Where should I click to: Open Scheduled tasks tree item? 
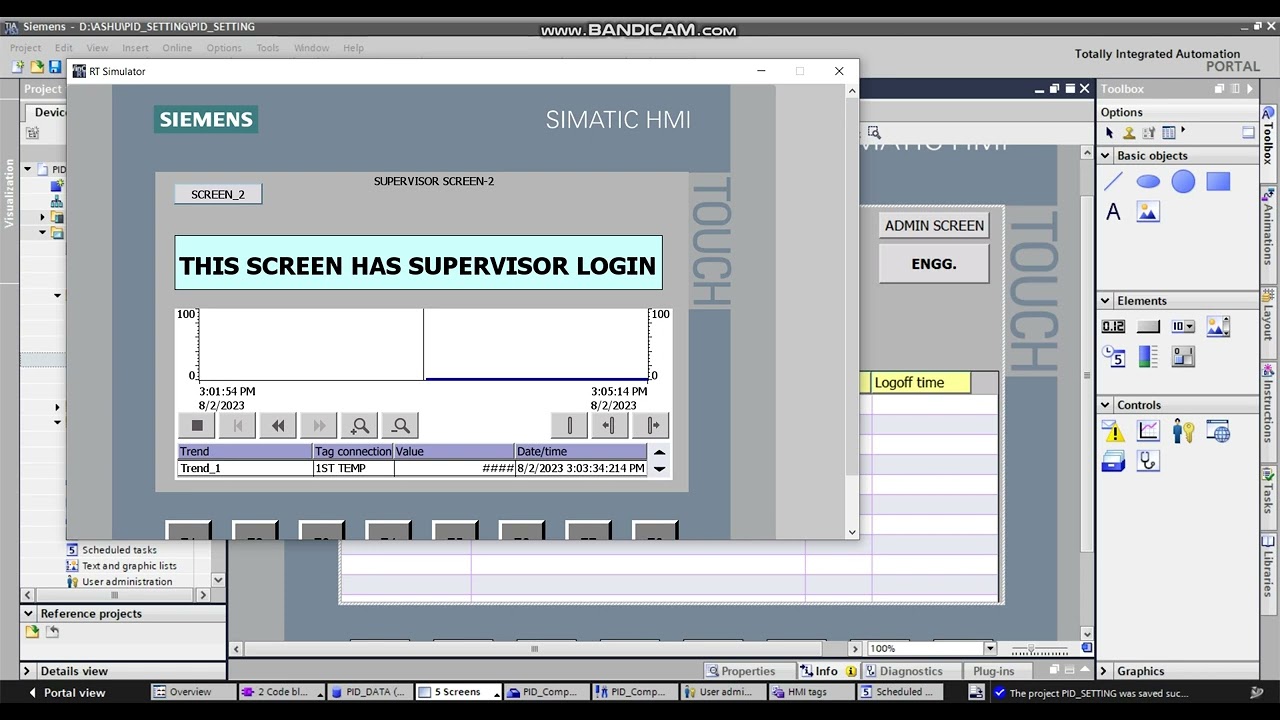[119, 550]
